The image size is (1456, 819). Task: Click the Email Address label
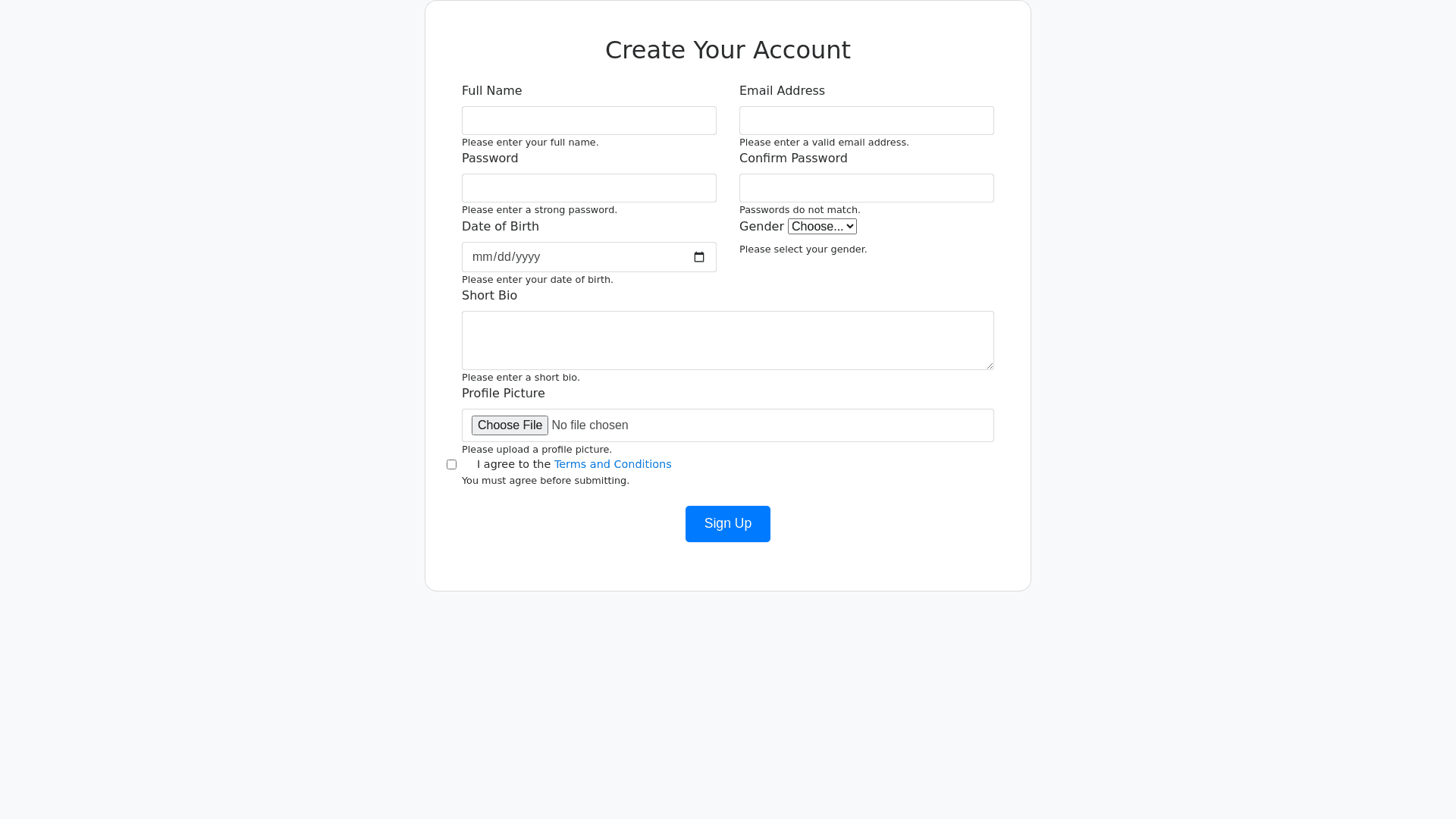[782, 91]
